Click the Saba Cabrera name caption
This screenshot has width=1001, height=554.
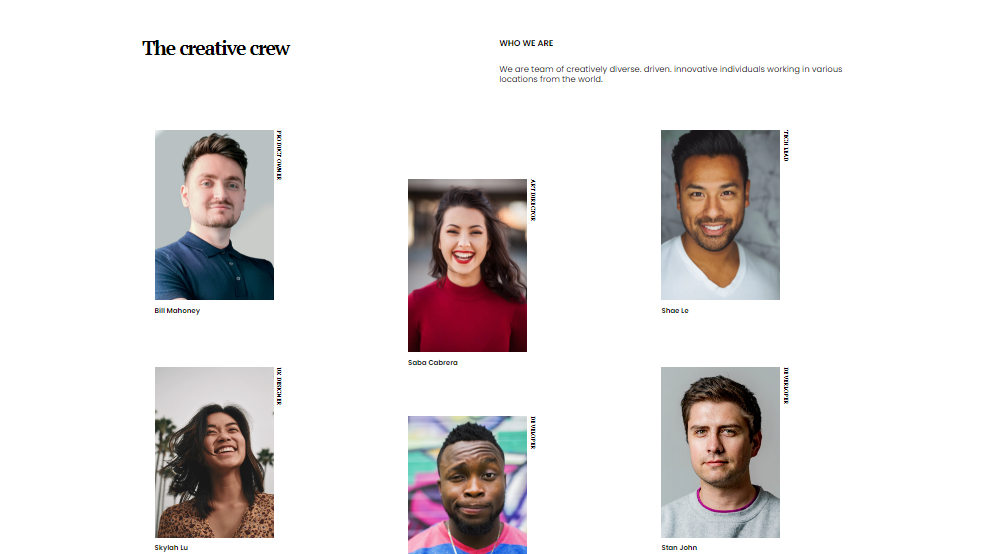click(433, 363)
